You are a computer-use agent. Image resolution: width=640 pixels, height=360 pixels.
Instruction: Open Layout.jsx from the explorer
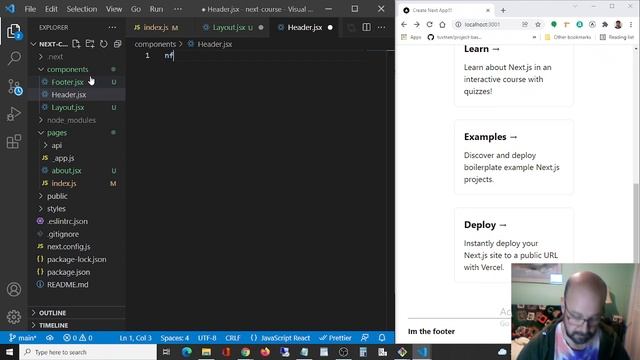pos(68,107)
